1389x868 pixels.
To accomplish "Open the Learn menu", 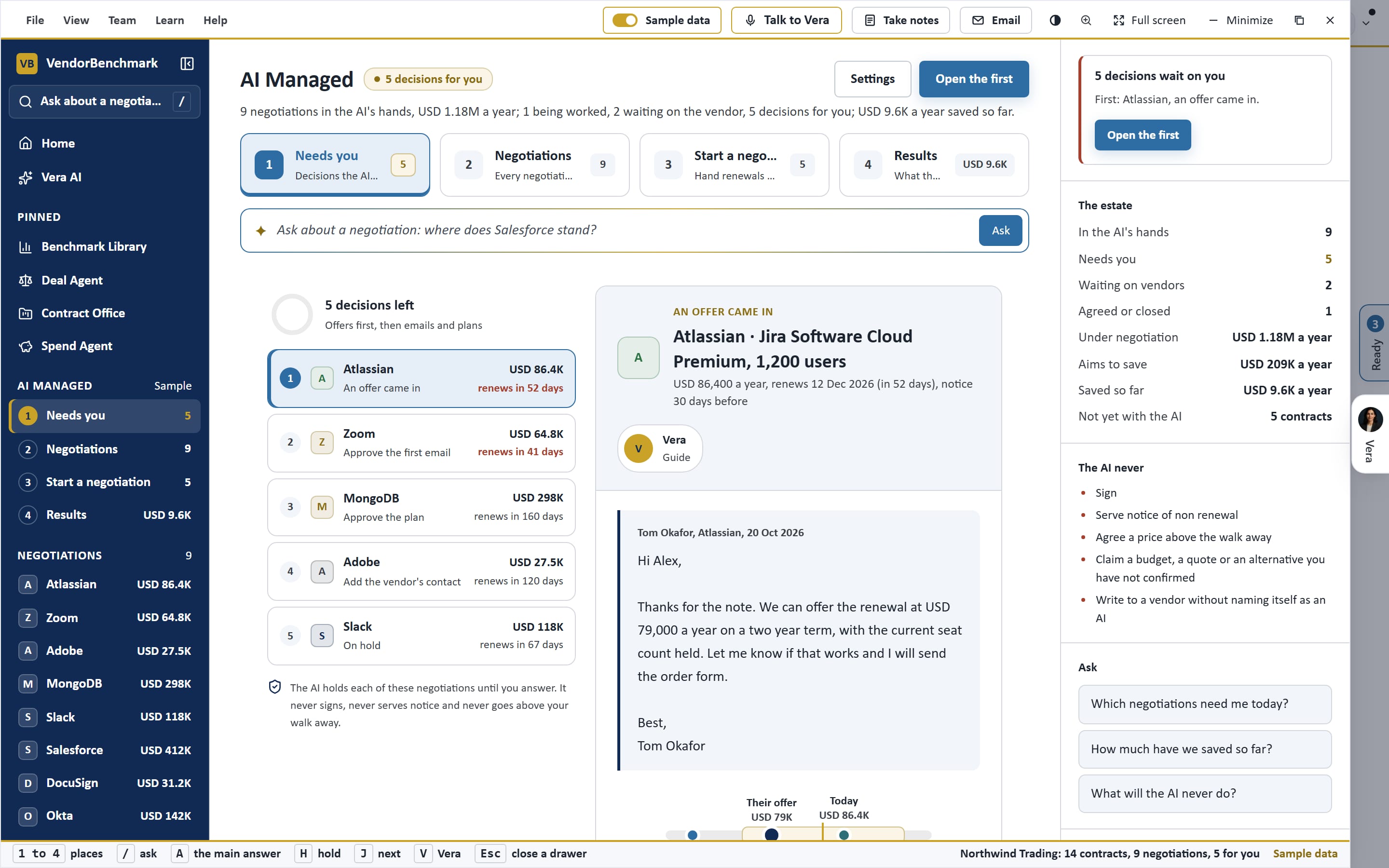I will pos(169,20).
